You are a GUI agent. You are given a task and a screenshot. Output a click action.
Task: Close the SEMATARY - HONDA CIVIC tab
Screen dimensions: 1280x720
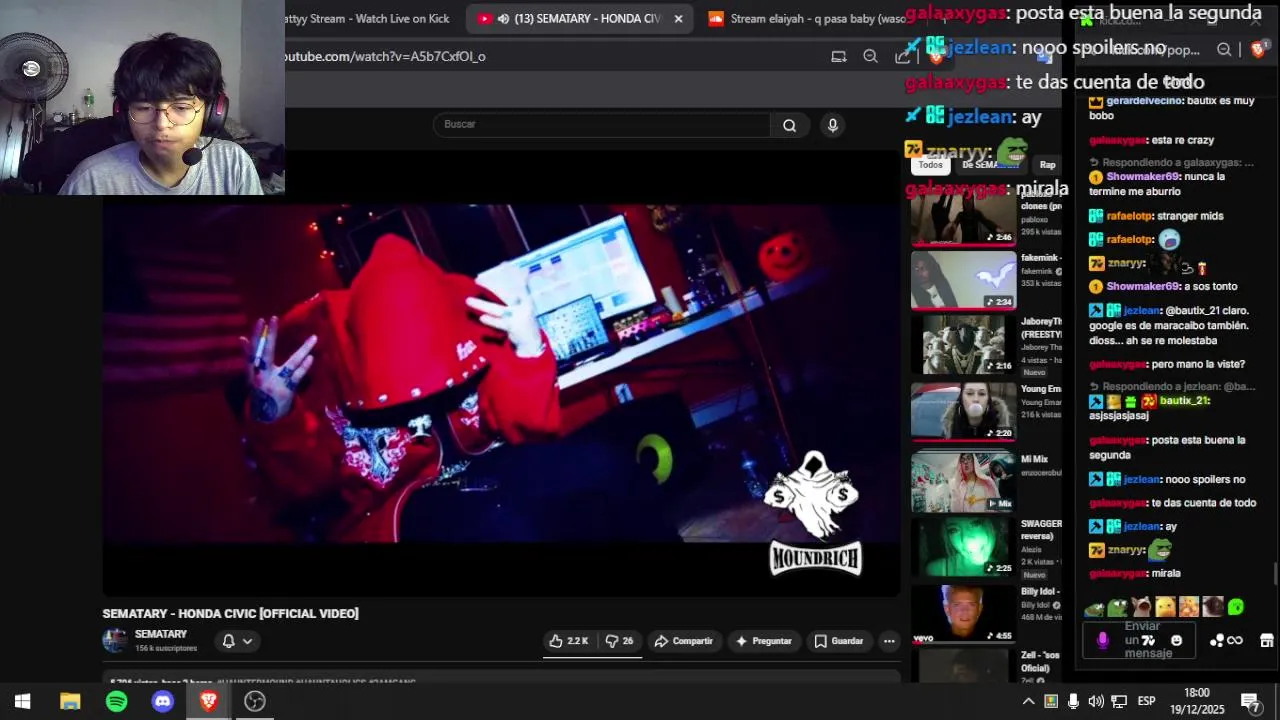pos(678,19)
